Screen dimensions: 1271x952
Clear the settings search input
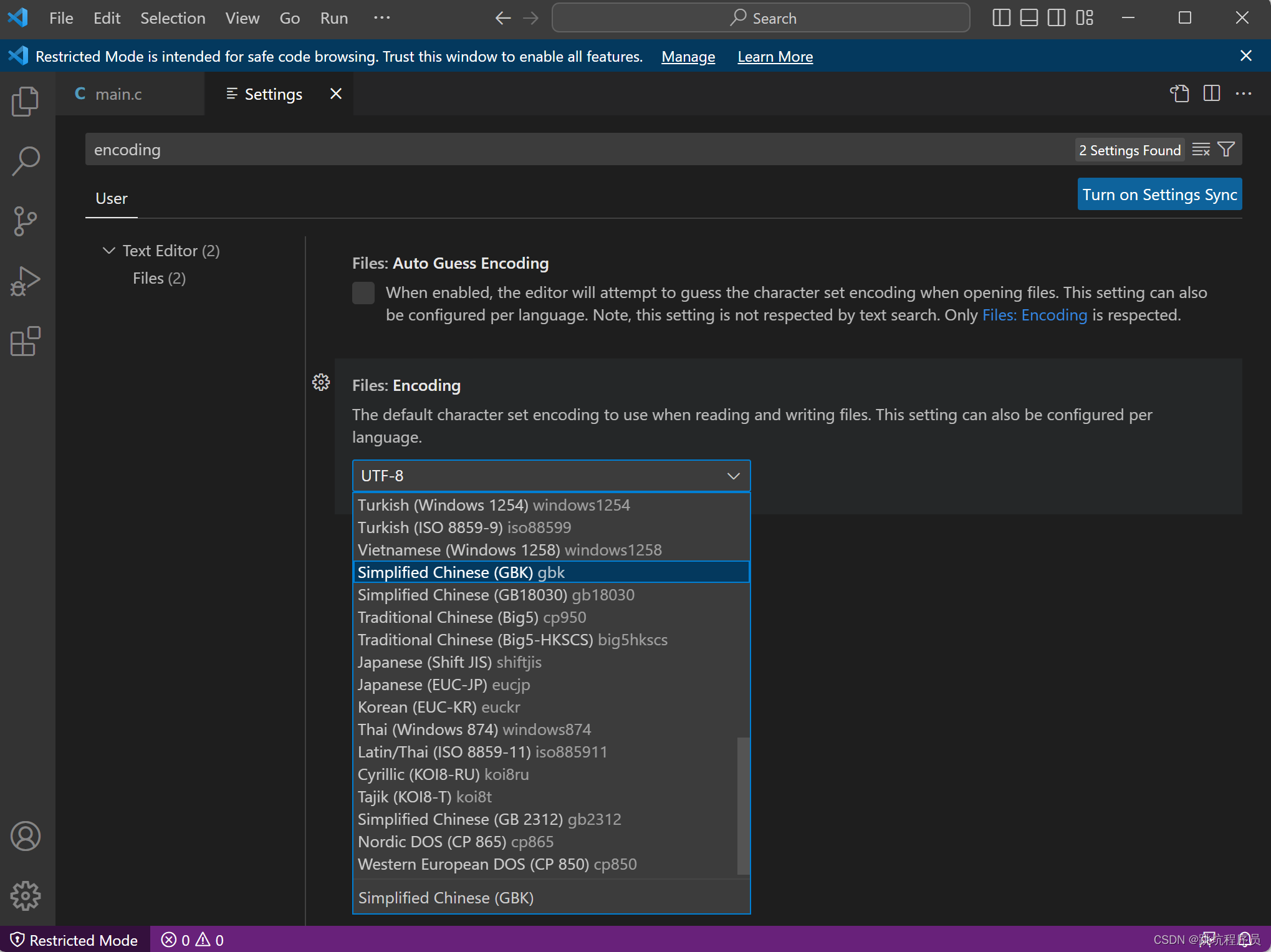point(1201,150)
